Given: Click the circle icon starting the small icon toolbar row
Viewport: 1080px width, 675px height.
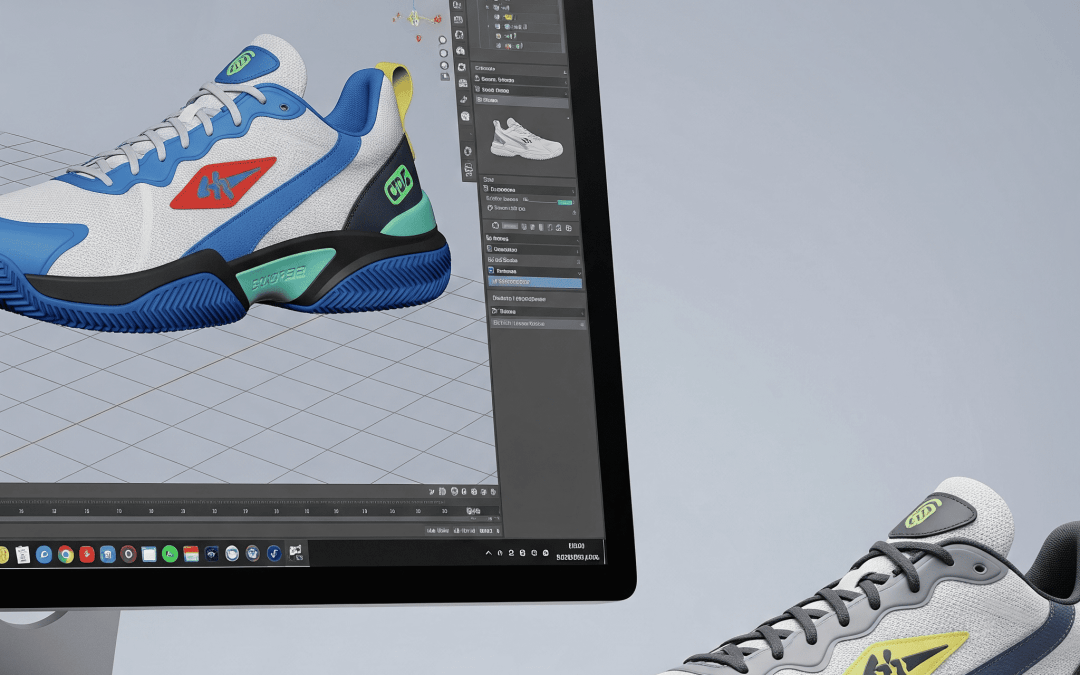Looking at the screenshot, I should click(x=495, y=226).
